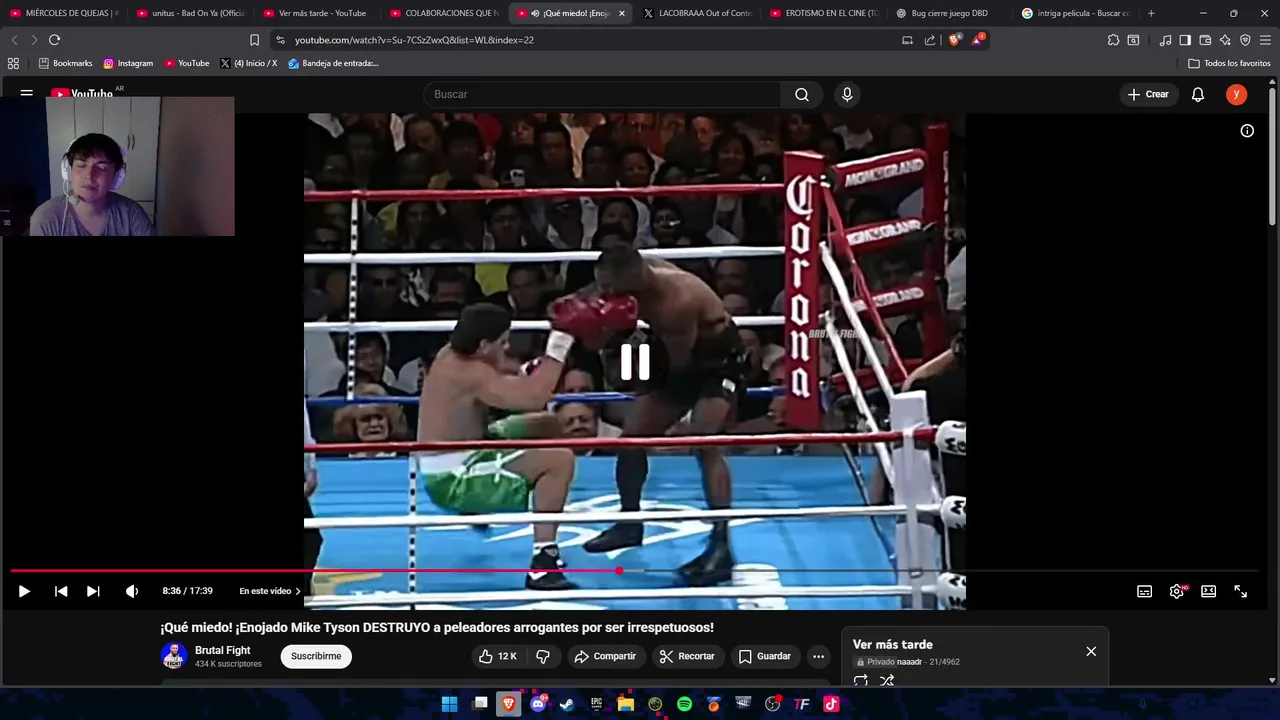The image size is (1280, 720).
Task: Open browser extensions puzzle icon
Action: (x=1113, y=40)
